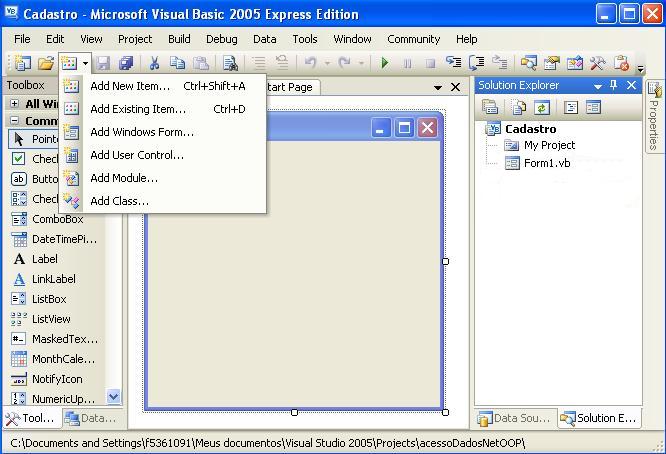
Task: Select the NotifyIcon control in Toolbox
Action: coord(55,379)
